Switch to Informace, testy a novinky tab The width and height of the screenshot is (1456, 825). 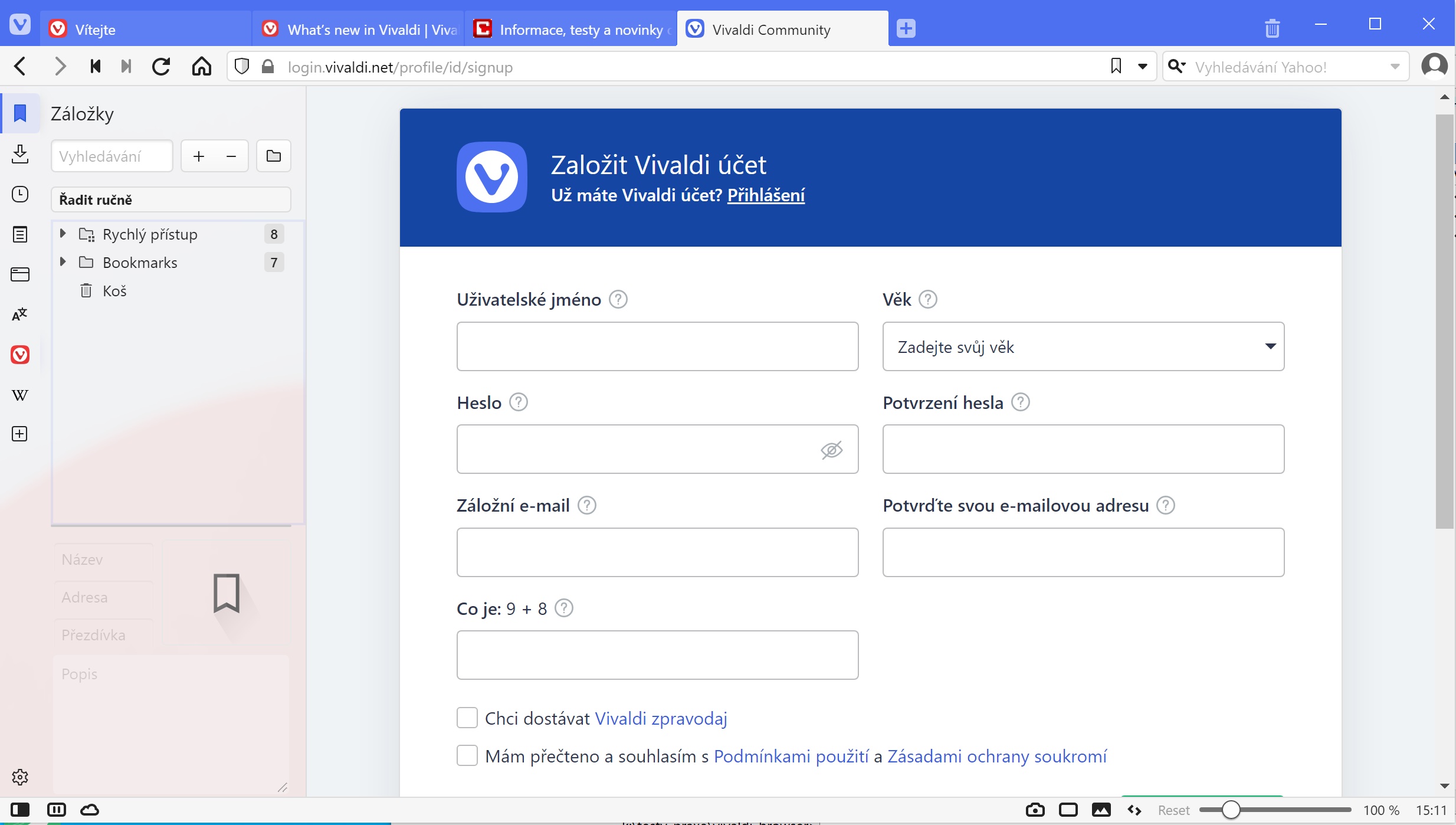tap(572, 30)
